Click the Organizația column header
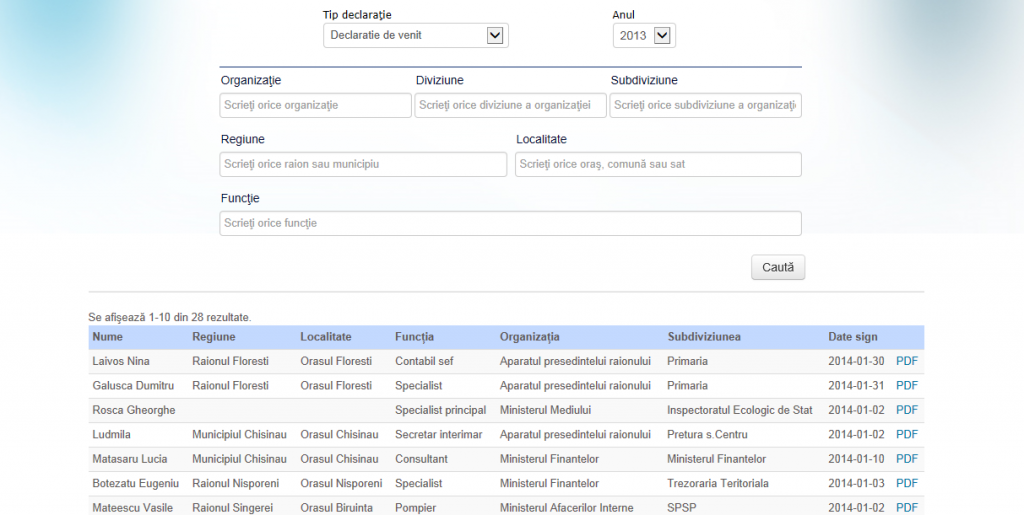This screenshot has width=1024, height=515. coord(530,337)
